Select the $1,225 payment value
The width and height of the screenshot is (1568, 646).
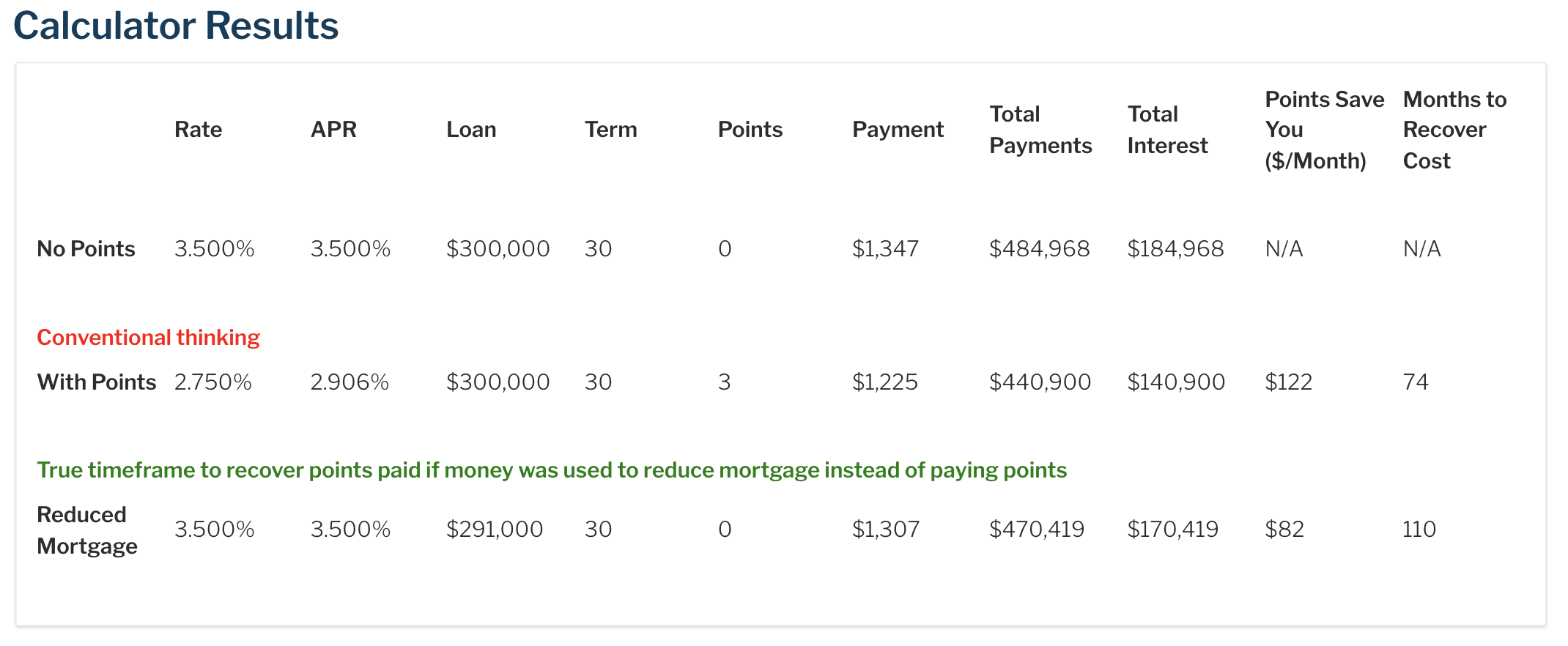tap(885, 382)
